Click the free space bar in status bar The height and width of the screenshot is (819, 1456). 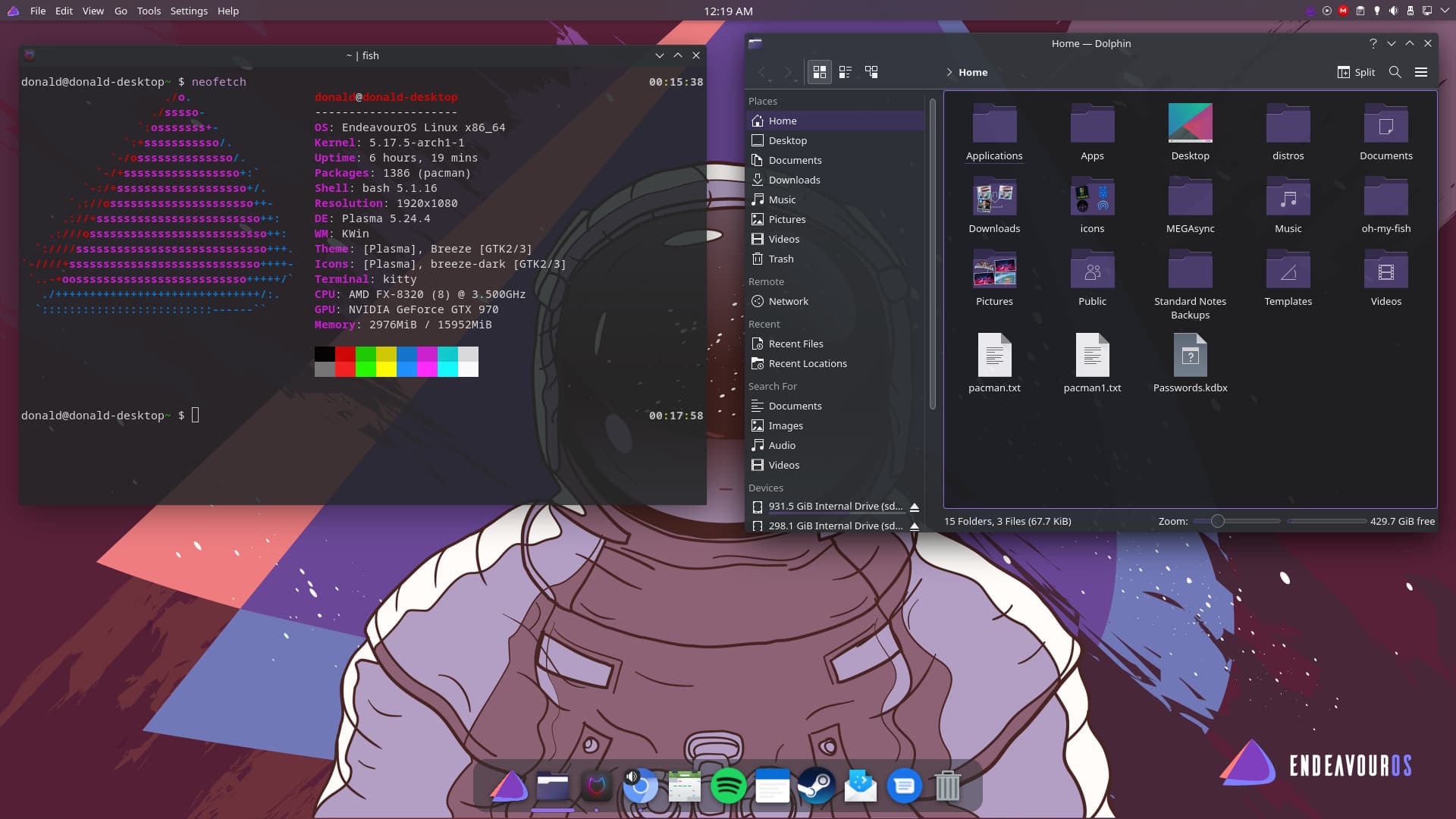tap(1327, 521)
